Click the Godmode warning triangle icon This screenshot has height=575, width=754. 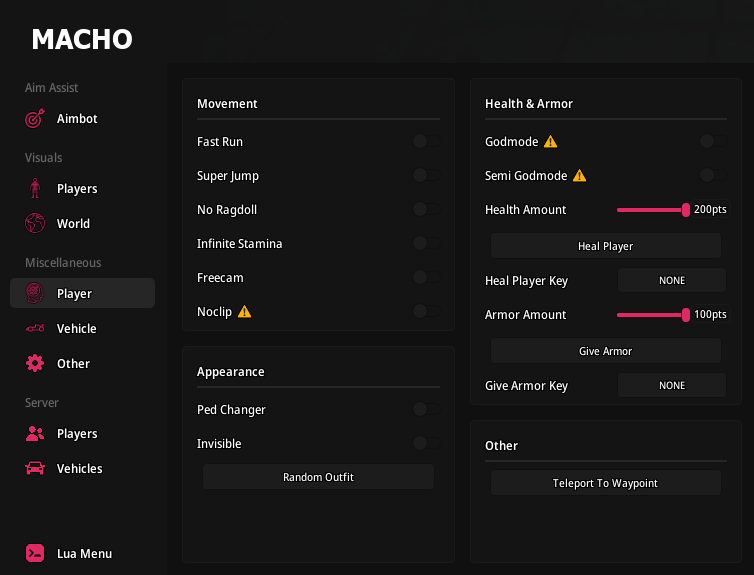pyautogui.click(x=549, y=142)
